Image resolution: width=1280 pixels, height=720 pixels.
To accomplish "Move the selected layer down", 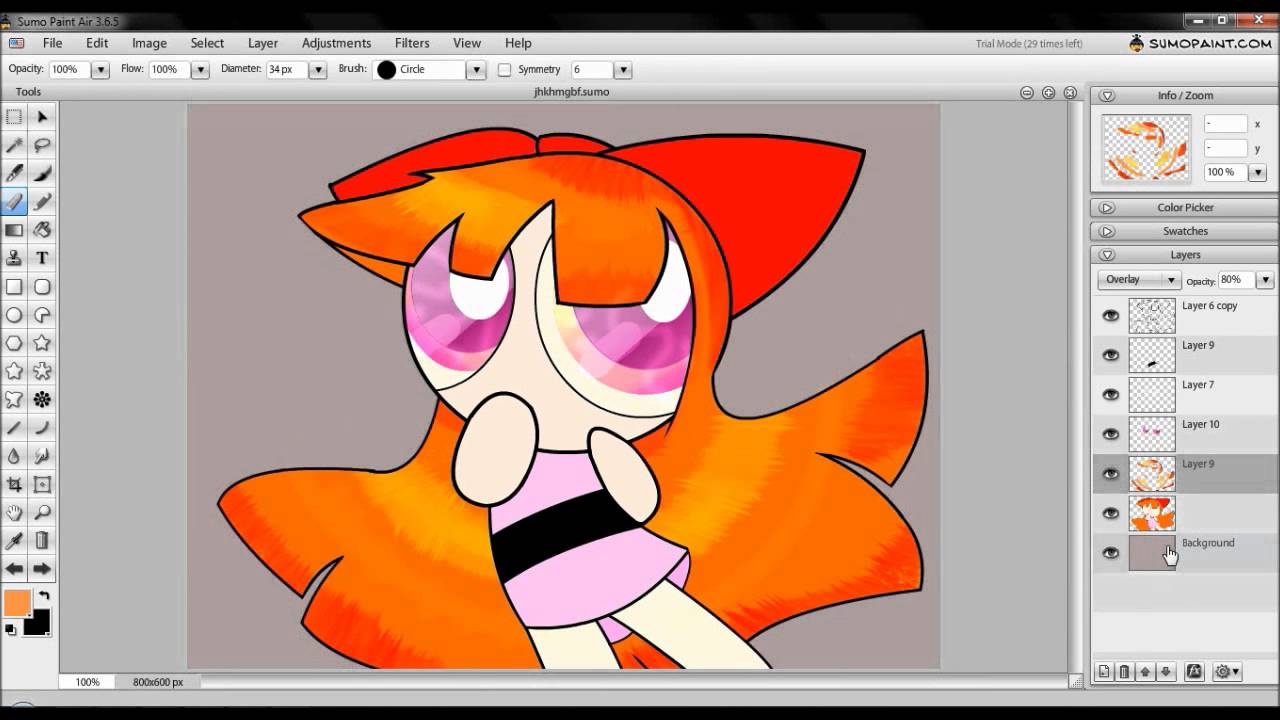I will coord(1165,672).
